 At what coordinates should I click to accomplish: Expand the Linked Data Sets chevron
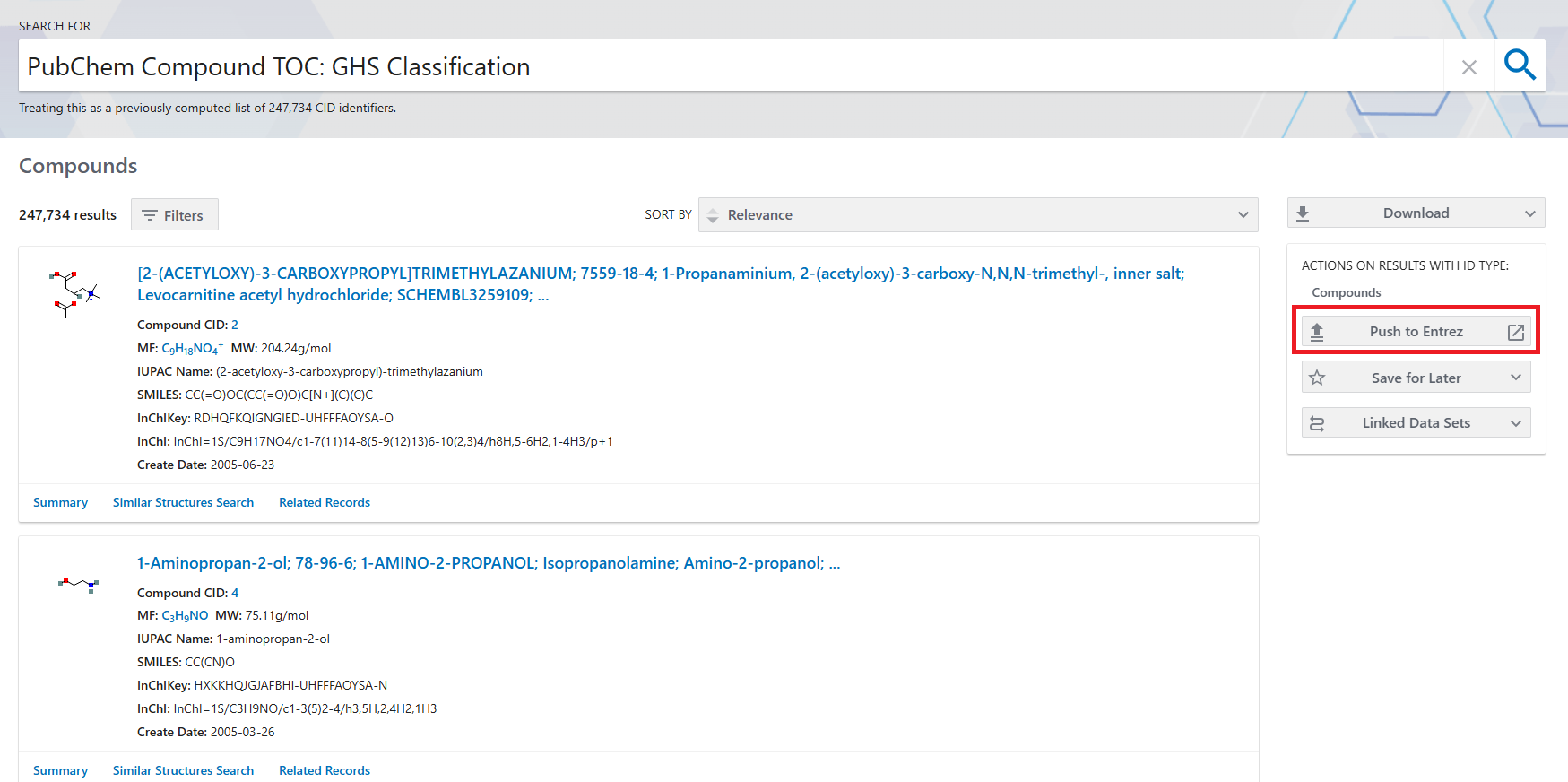point(1516,423)
